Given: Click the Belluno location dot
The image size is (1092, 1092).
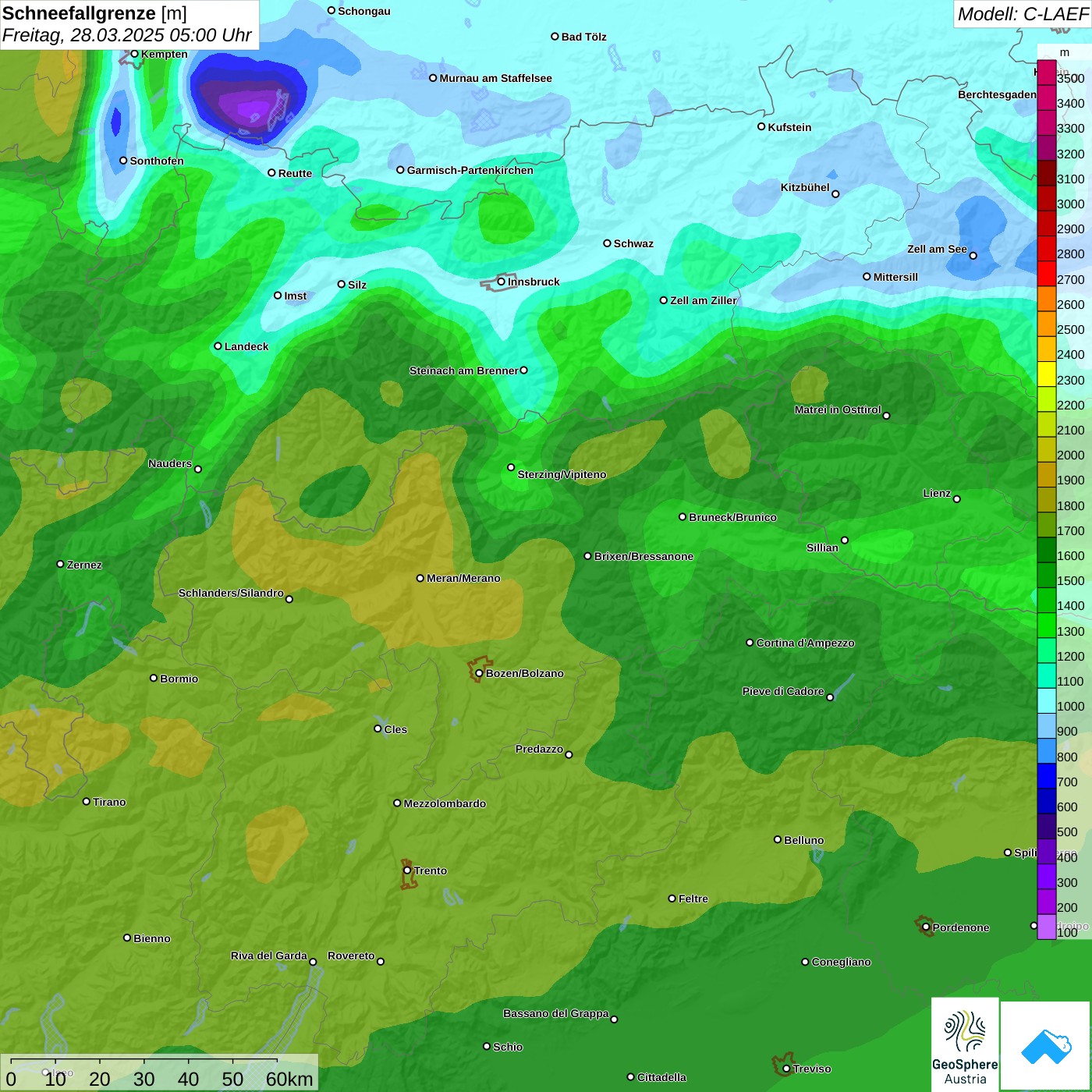Looking at the screenshot, I should [x=778, y=839].
